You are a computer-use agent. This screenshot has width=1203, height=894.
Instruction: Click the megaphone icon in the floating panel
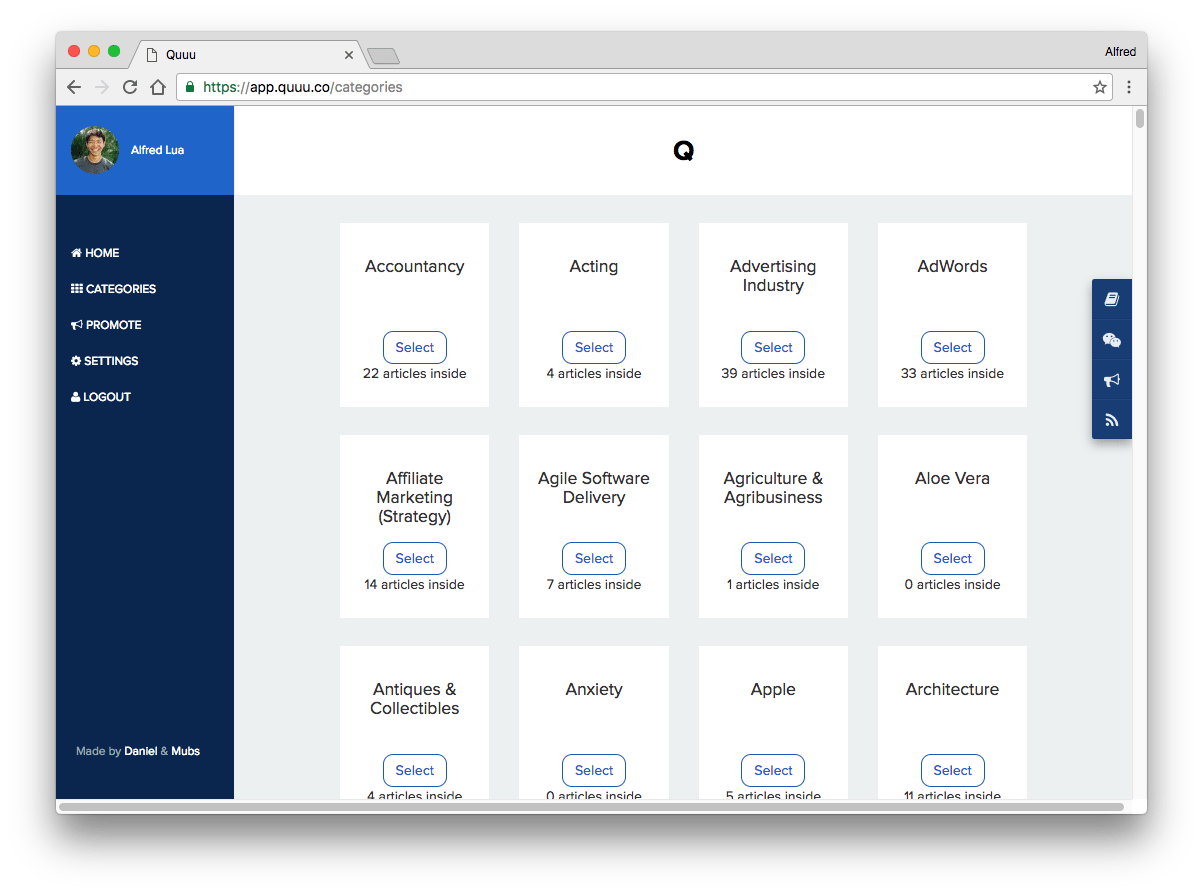(1111, 379)
